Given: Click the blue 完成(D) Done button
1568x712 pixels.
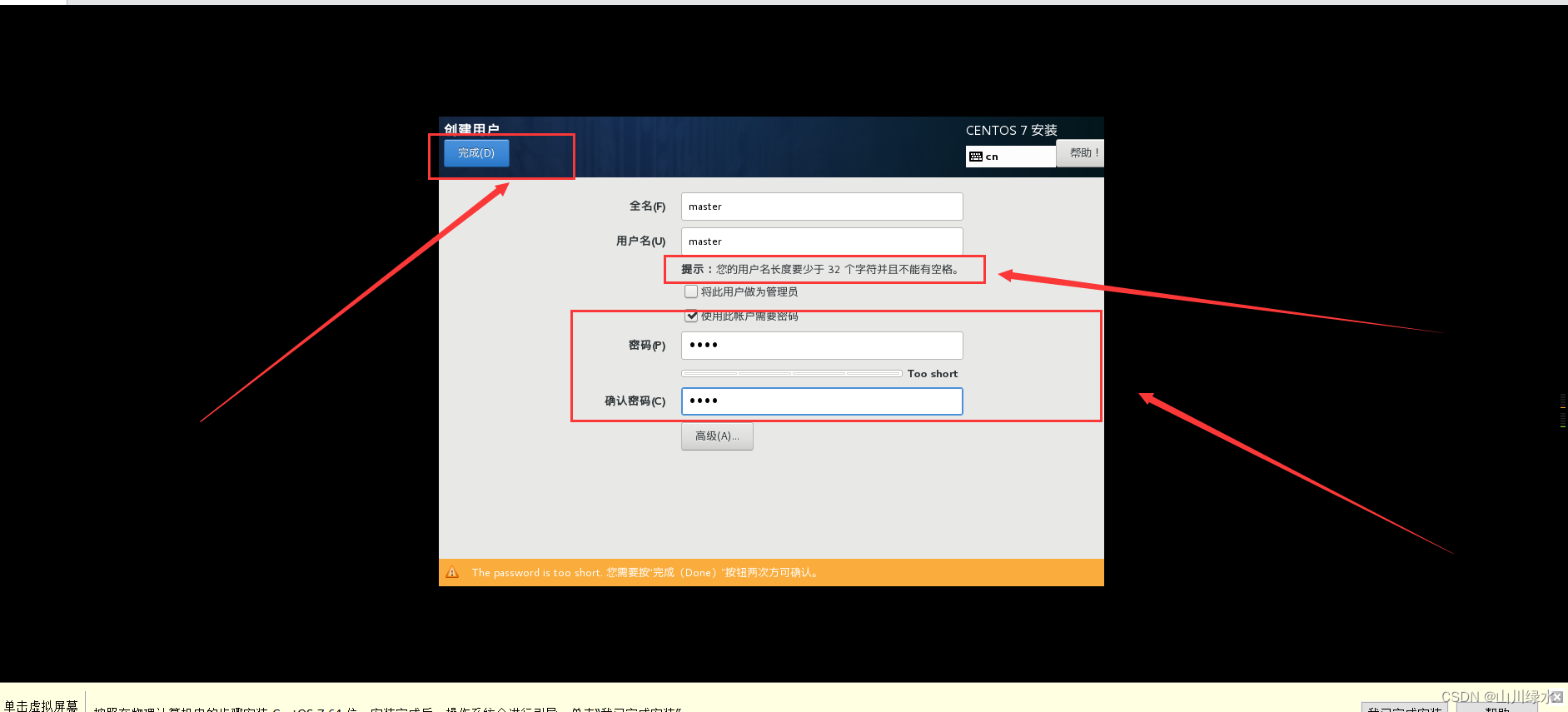Looking at the screenshot, I should pos(476,153).
